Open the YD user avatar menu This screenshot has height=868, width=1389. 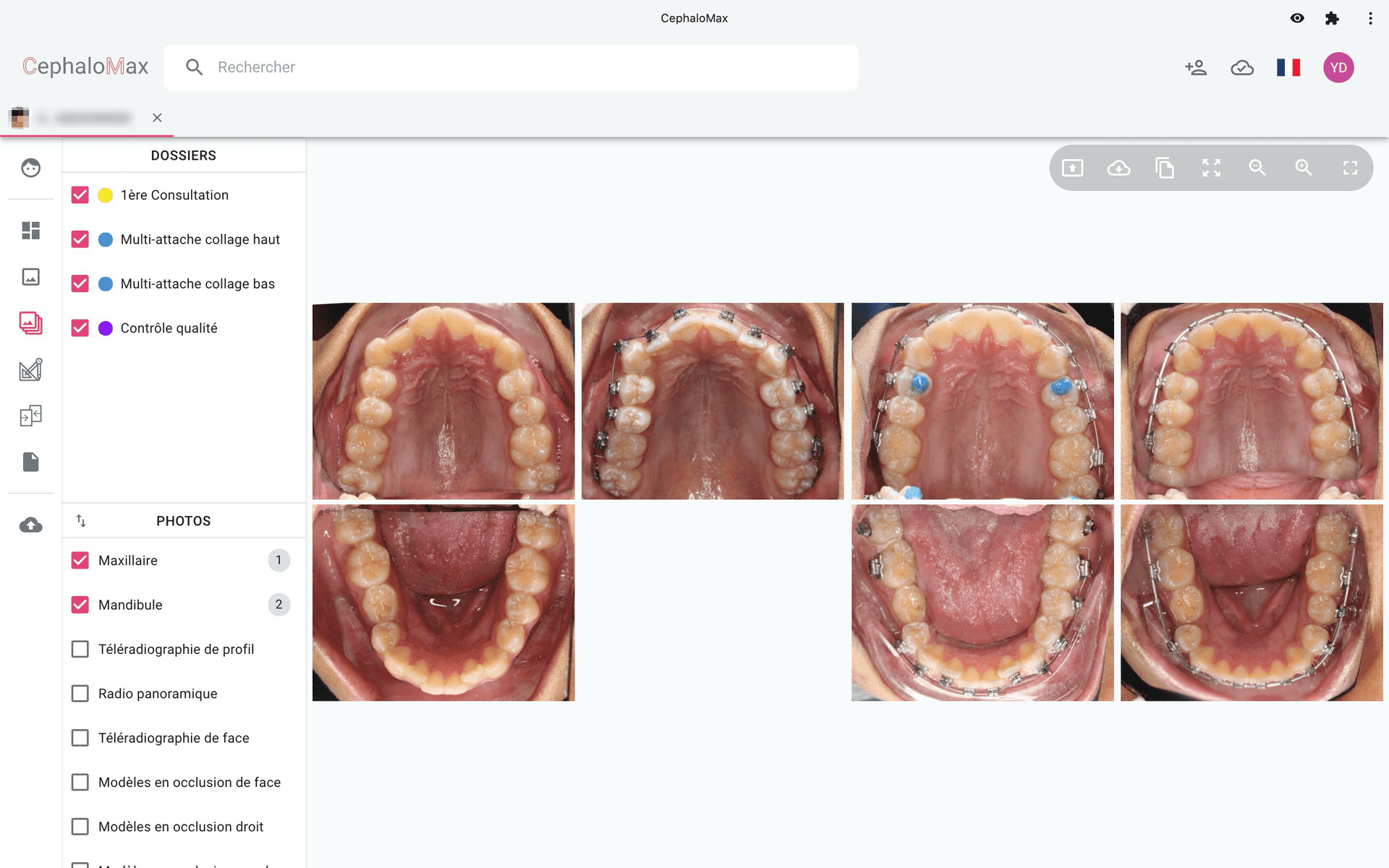(x=1338, y=67)
